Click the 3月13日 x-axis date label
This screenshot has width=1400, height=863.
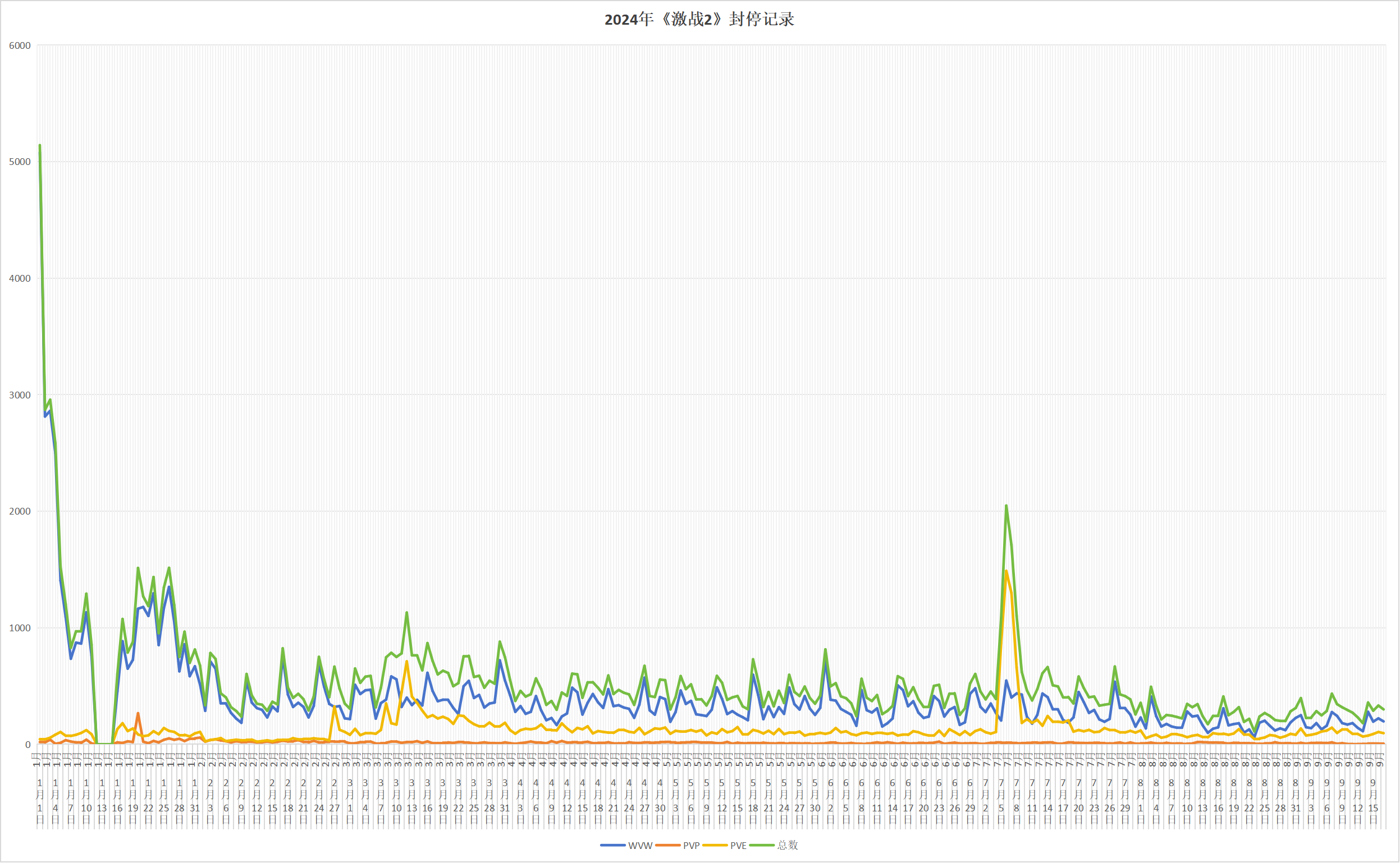[411, 802]
